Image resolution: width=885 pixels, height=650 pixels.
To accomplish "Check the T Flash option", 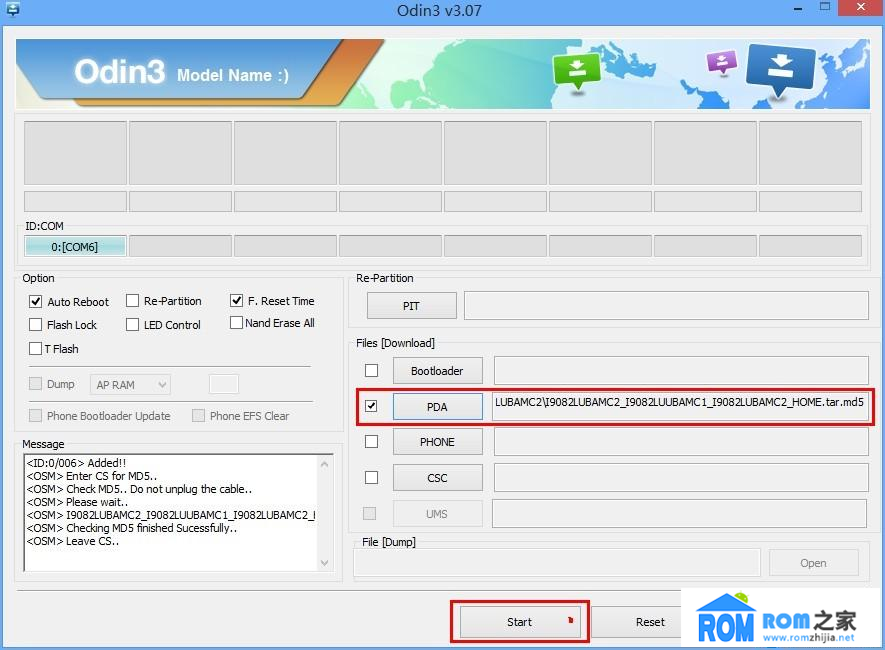I will pos(36,348).
